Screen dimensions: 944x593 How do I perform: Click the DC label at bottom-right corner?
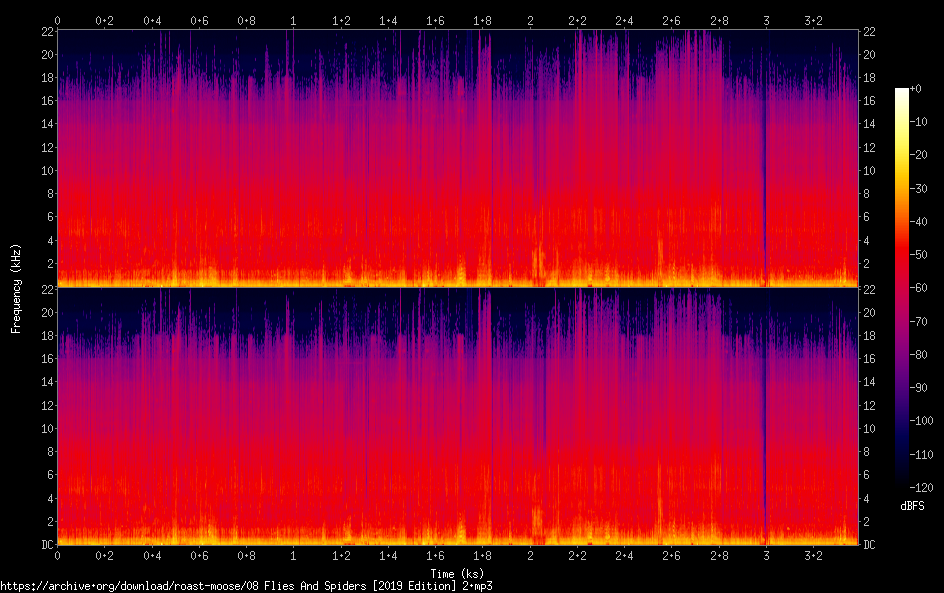[x=870, y=545]
